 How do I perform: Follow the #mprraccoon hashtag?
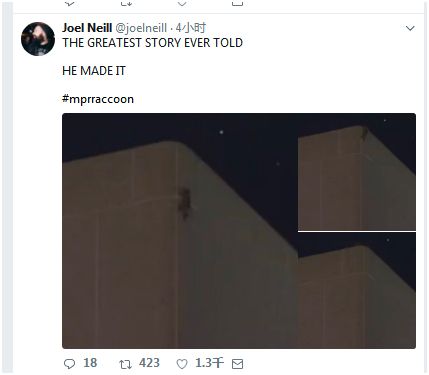(98, 99)
